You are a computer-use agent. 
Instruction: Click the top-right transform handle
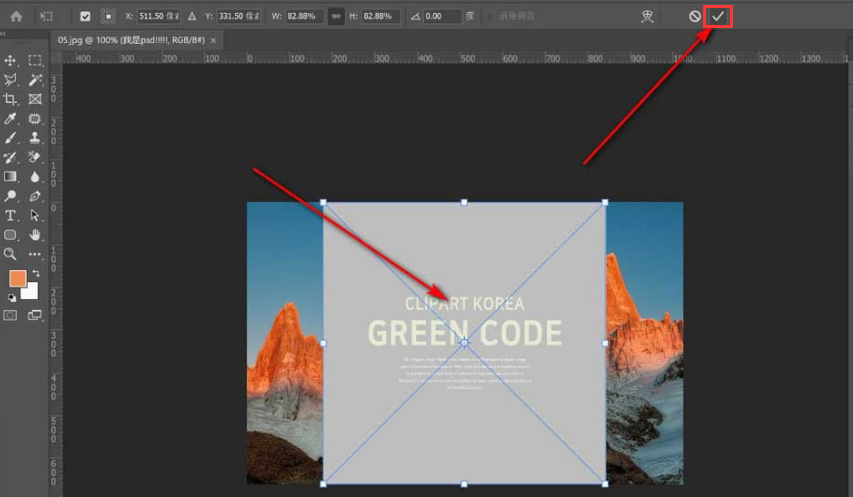tap(605, 202)
